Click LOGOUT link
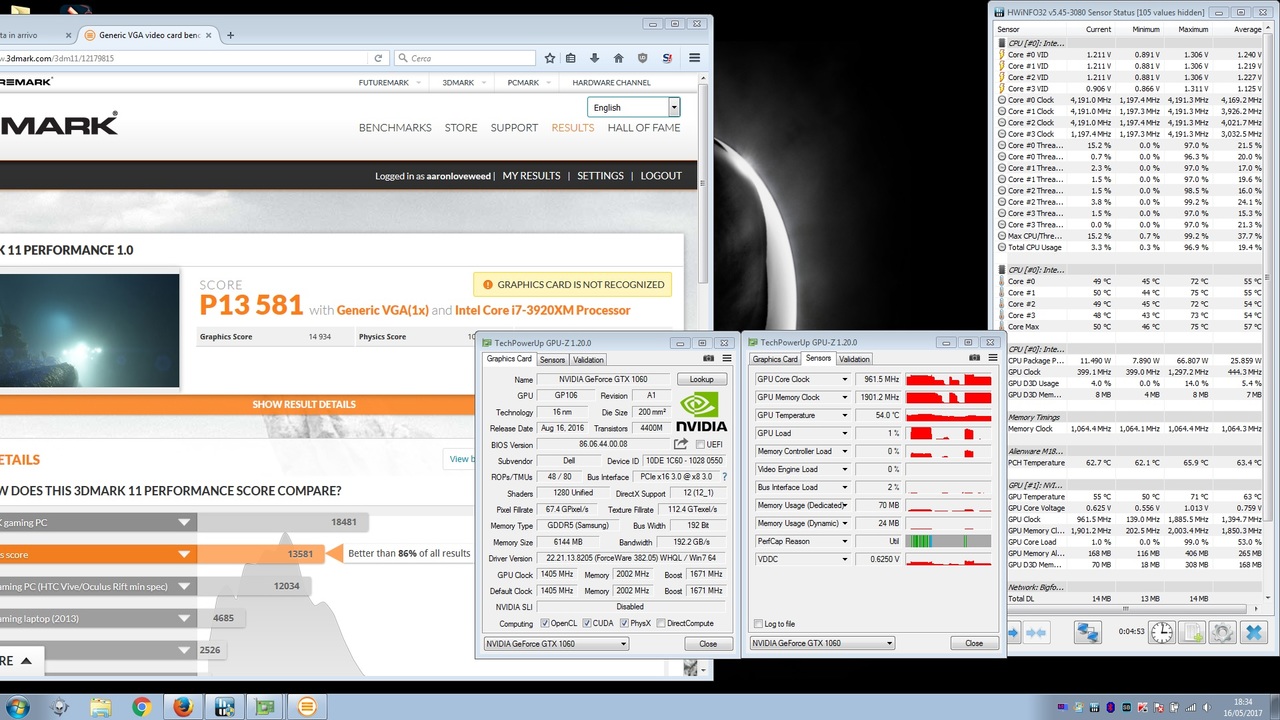1280x720 pixels. [x=661, y=176]
